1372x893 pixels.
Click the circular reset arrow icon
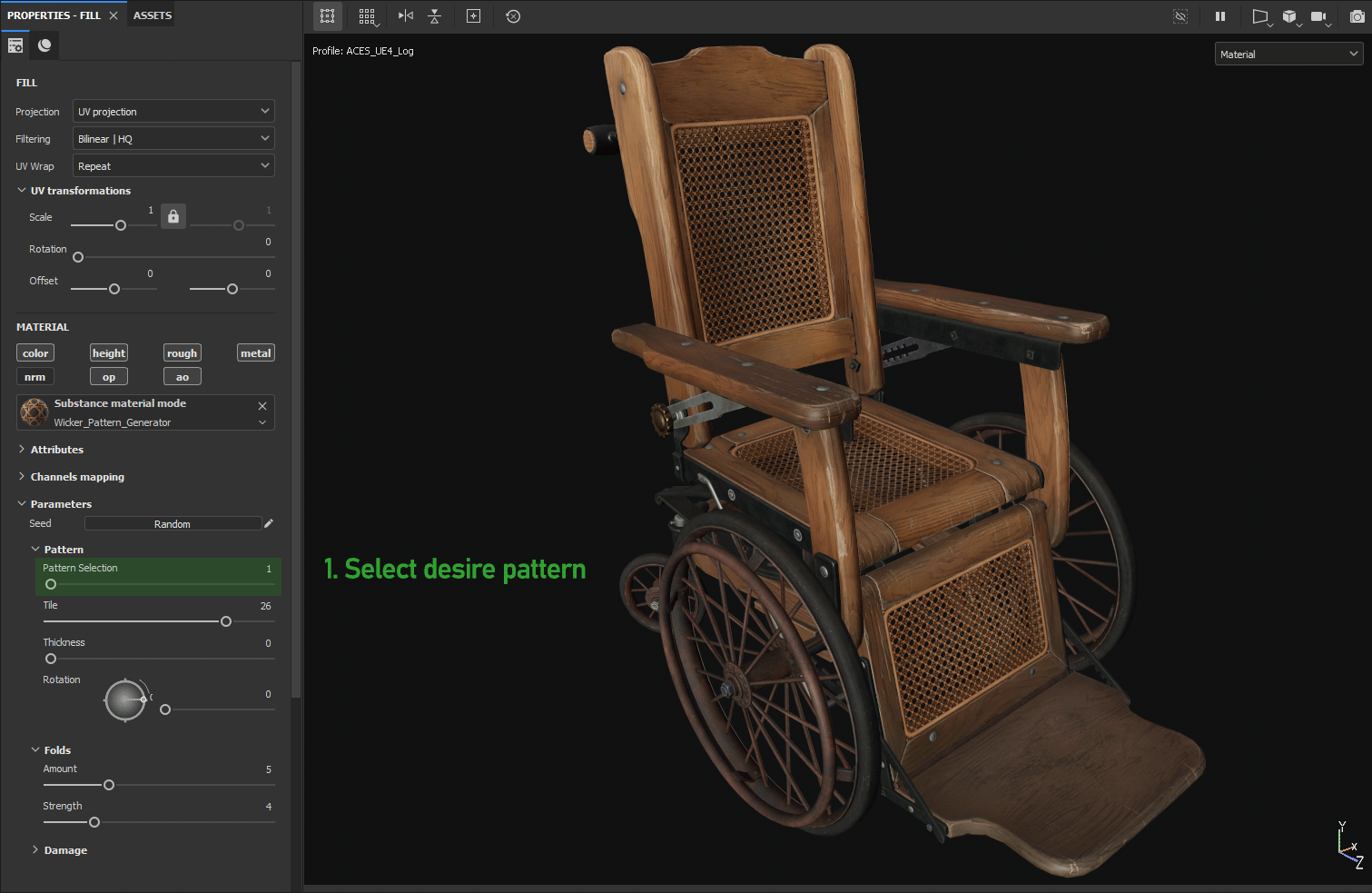tap(513, 16)
